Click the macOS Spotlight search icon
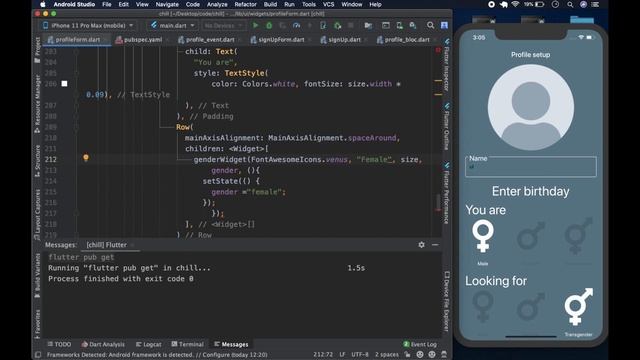Image resolution: width=640 pixels, height=360 pixels. 570,4
